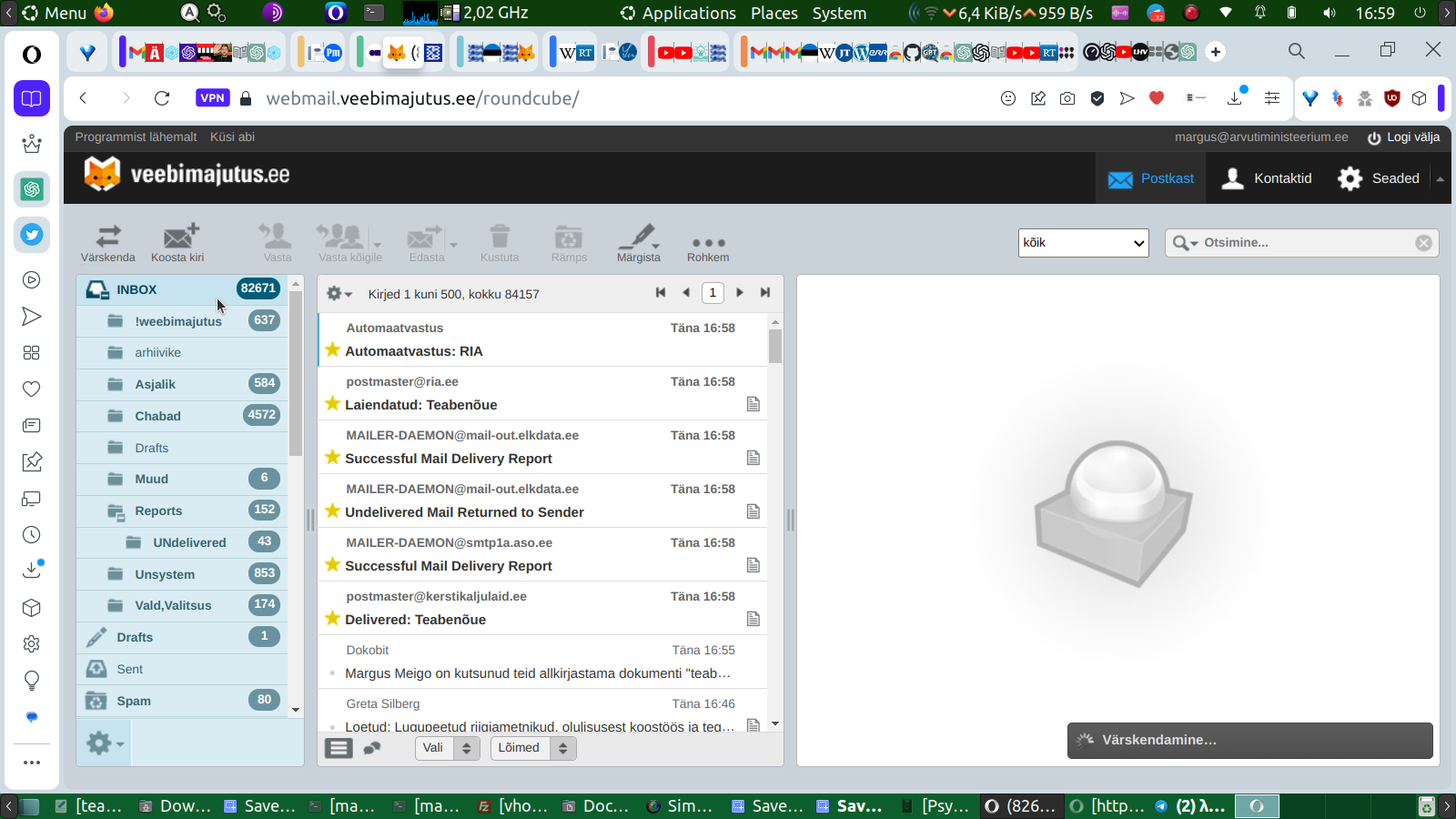Open Downloads from the Opera sidebar

tap(32, 571)
